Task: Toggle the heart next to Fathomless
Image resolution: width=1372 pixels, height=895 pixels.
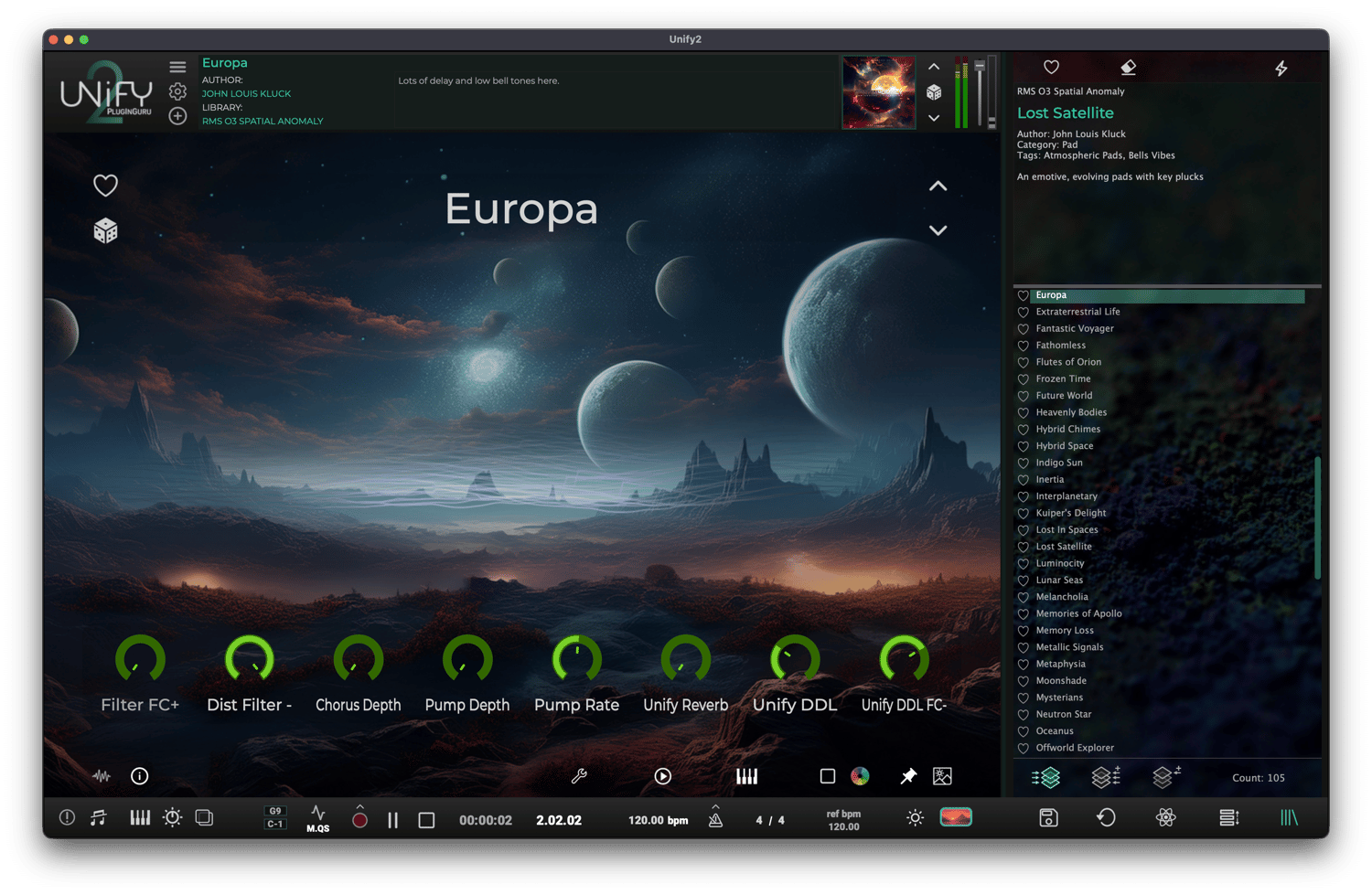Action: tap(1024, 346)
